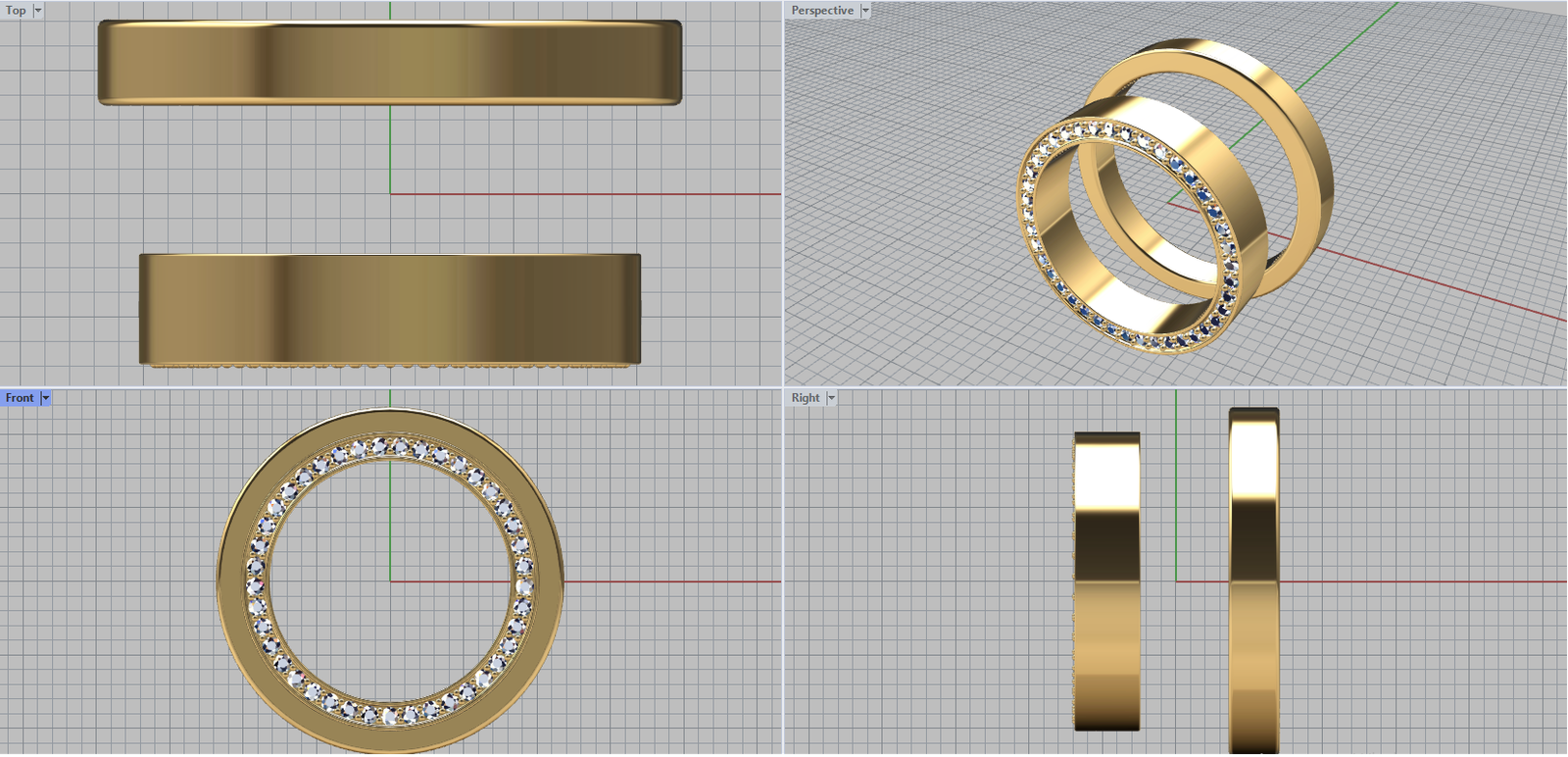
Task: Select the taller narrow ring in Right viewport
Action: coord(1253,580)
